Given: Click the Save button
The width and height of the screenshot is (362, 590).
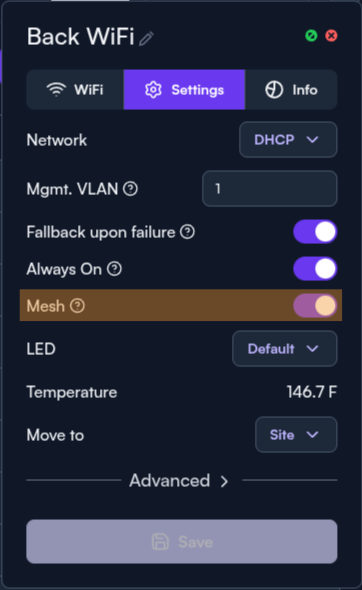Looking at the screenshot, I should point(182,541).
